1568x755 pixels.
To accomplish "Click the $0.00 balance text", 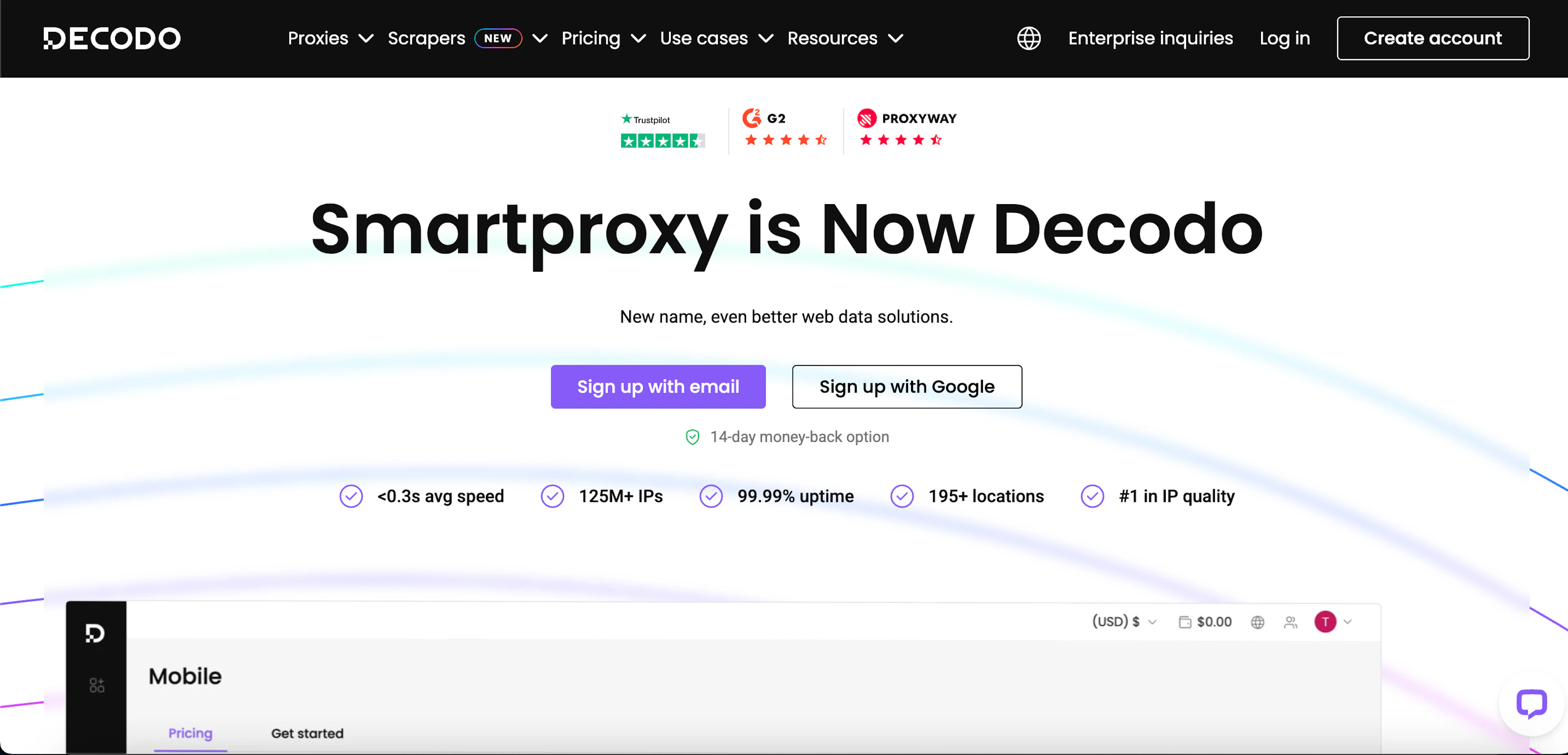I will 1214,621.
